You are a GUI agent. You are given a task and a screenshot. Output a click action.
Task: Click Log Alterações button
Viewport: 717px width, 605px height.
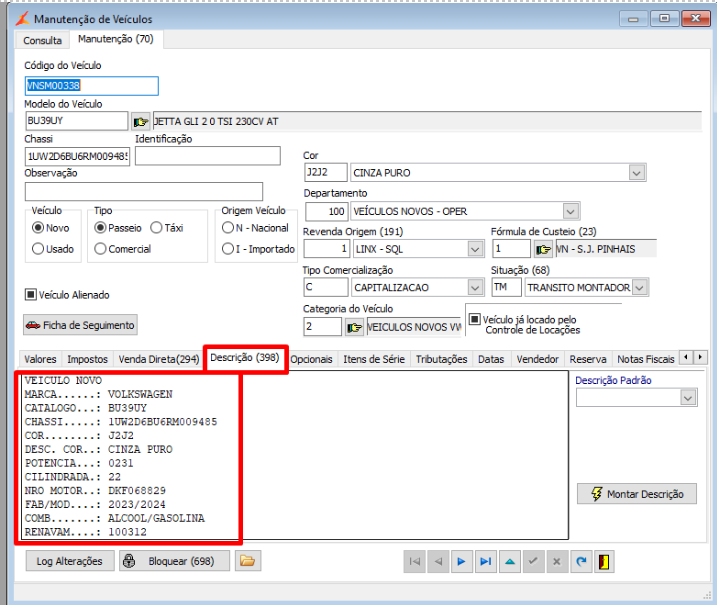point(70,561)
